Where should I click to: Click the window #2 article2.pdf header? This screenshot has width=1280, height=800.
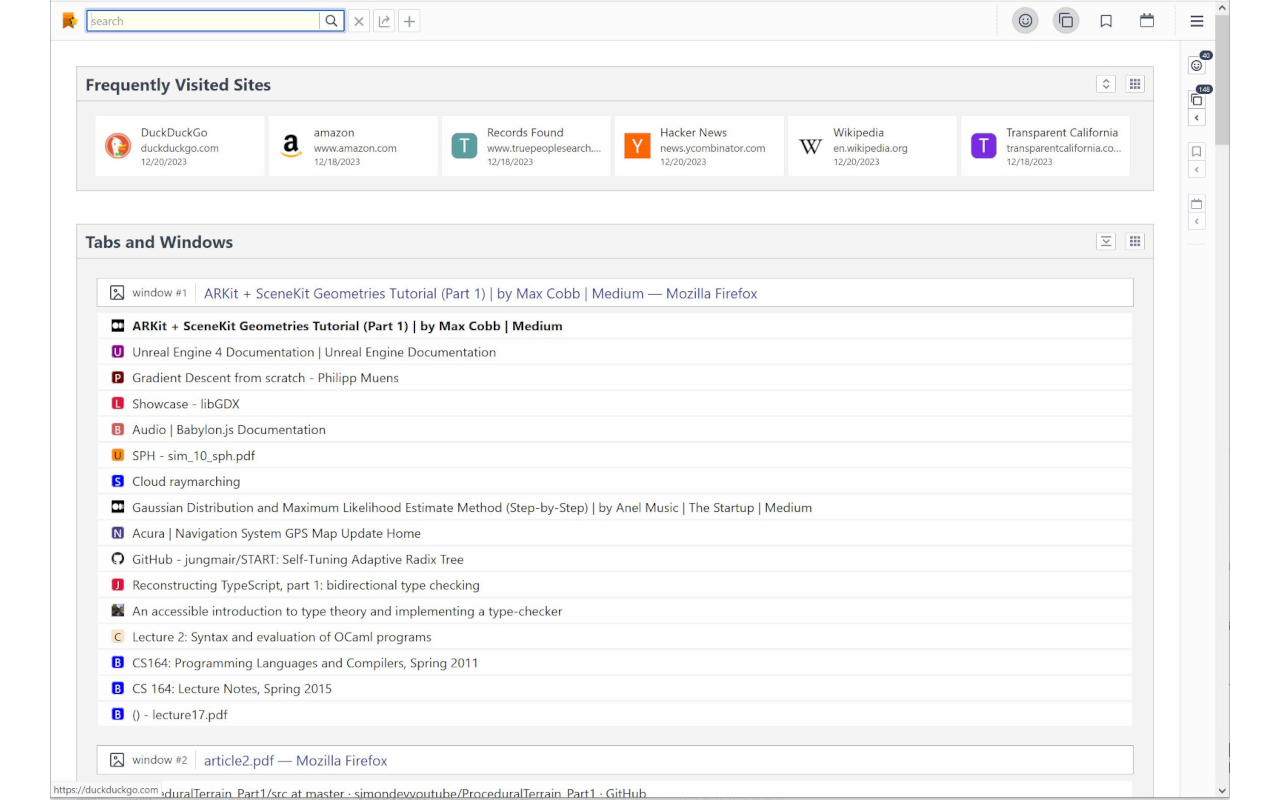click(295, 760)
